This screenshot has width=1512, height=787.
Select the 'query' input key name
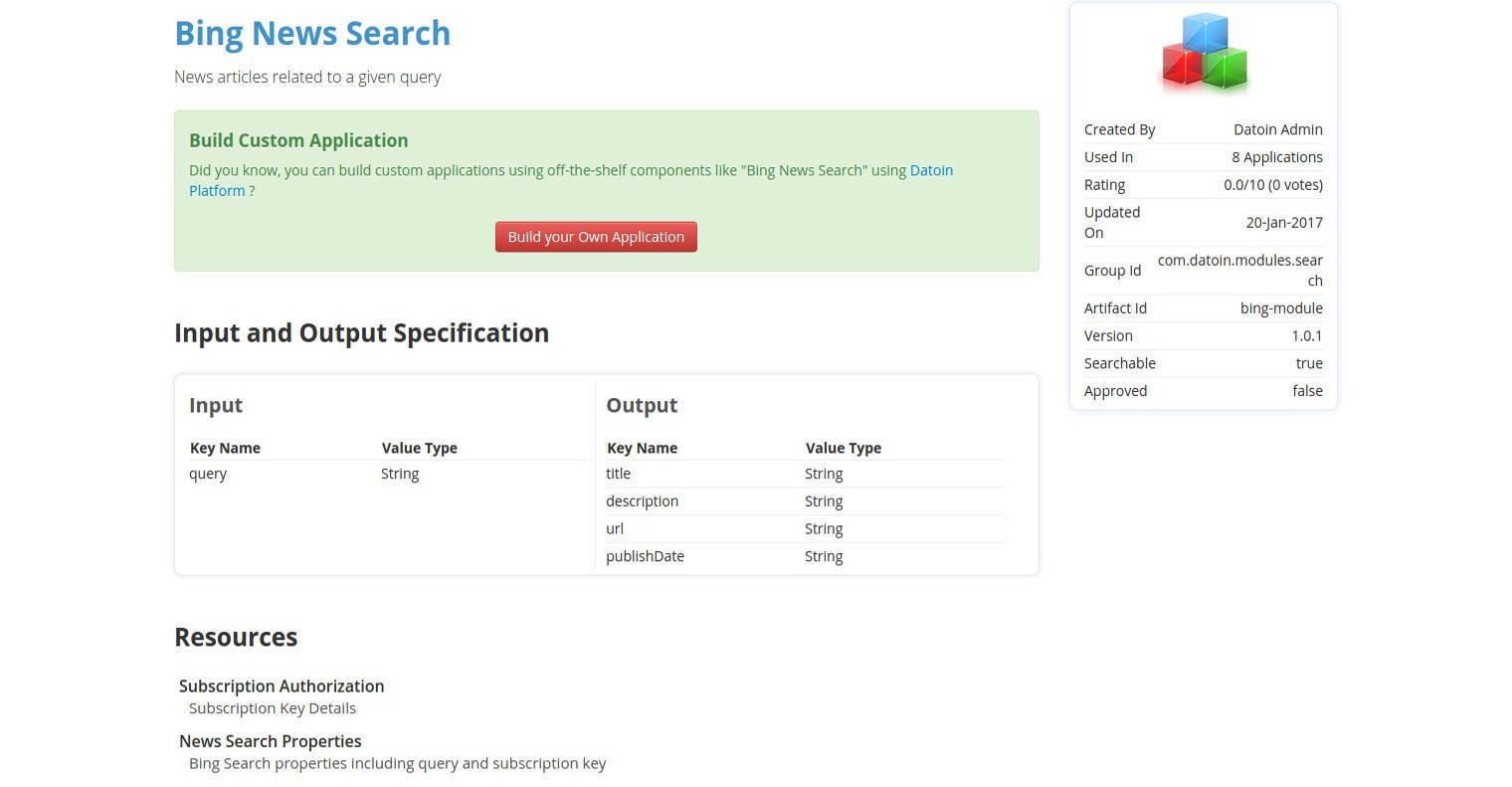pos(208,474)
